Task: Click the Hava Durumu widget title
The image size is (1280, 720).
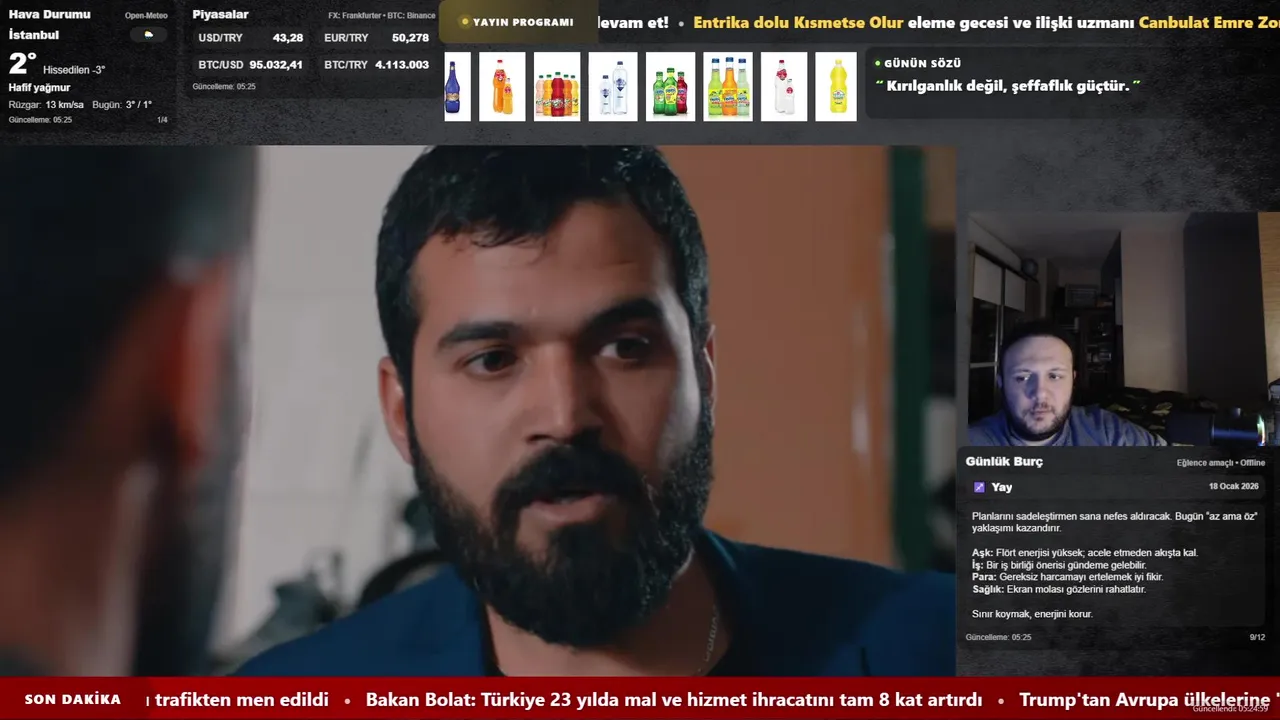Action: 49,15
